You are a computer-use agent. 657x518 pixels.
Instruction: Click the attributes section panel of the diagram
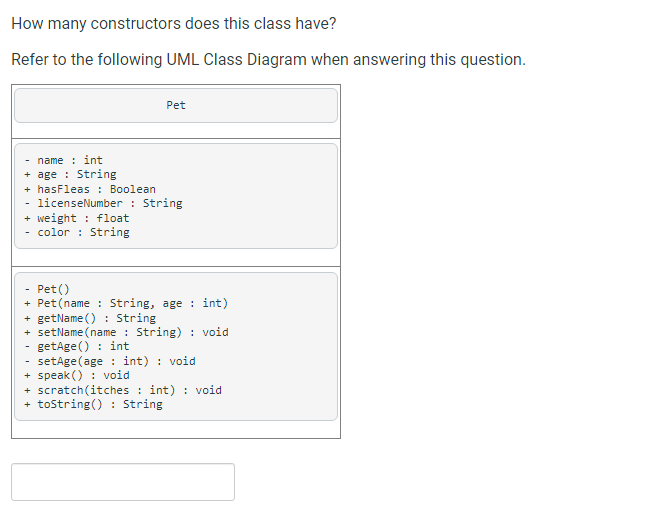coord(176,196)
